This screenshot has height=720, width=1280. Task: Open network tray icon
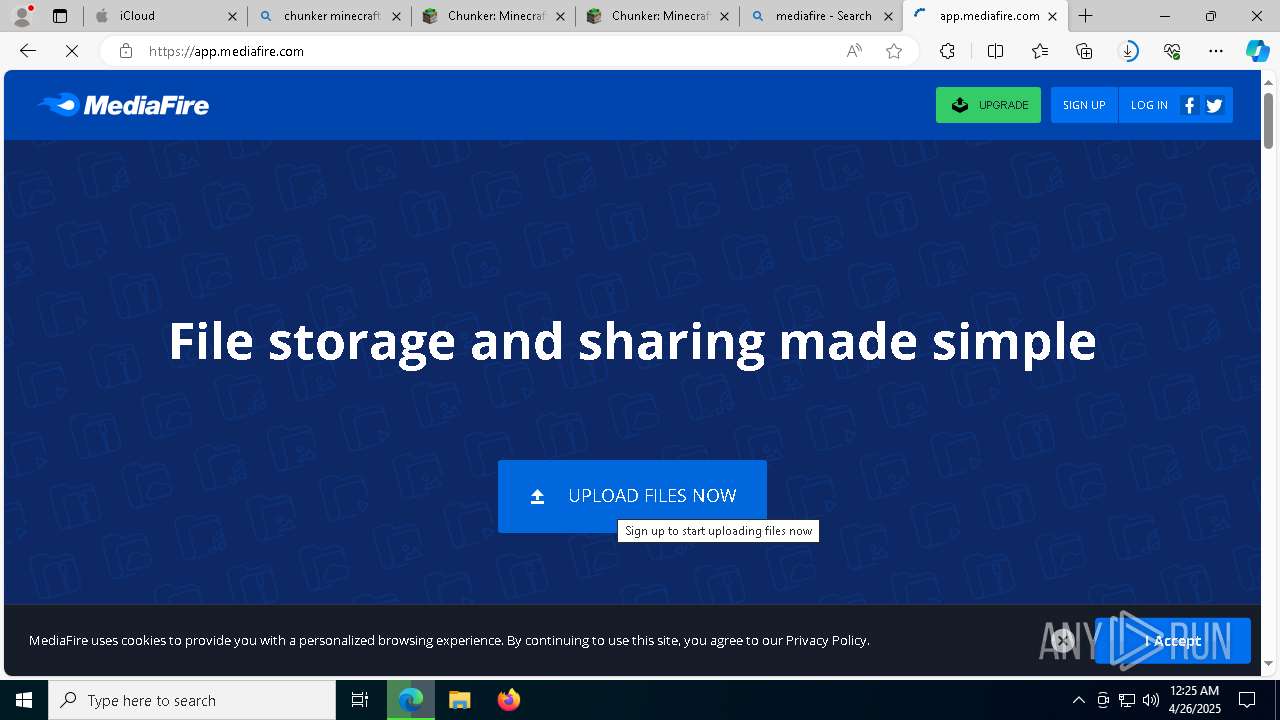pyautogui.click(x=1127, y=700)
